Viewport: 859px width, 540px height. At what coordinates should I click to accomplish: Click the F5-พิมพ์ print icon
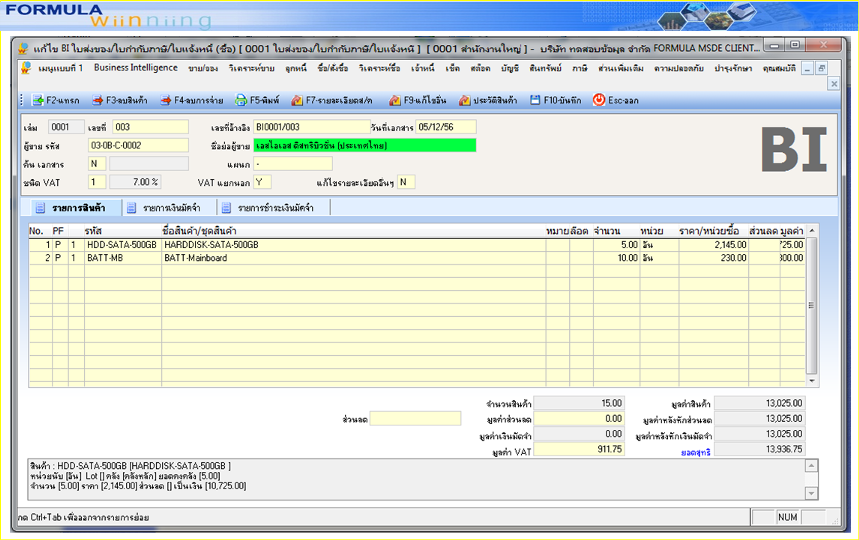tap(241, 100)
